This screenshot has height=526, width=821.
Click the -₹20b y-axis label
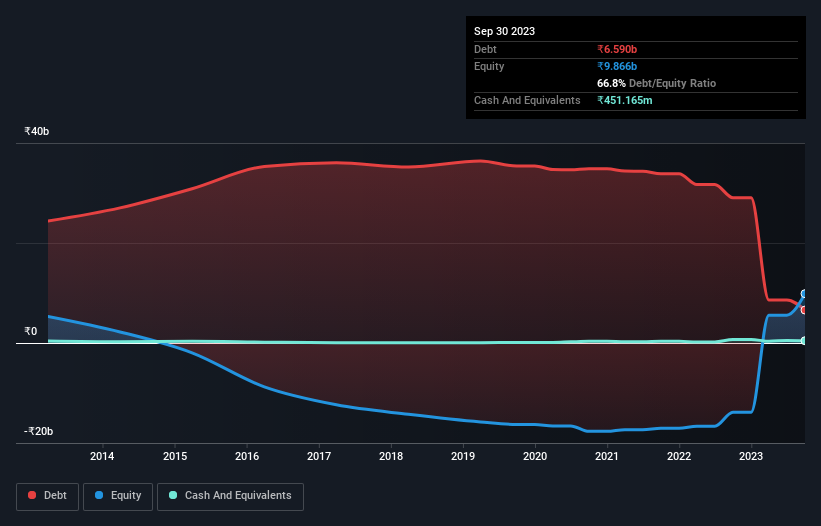(39, 431)
